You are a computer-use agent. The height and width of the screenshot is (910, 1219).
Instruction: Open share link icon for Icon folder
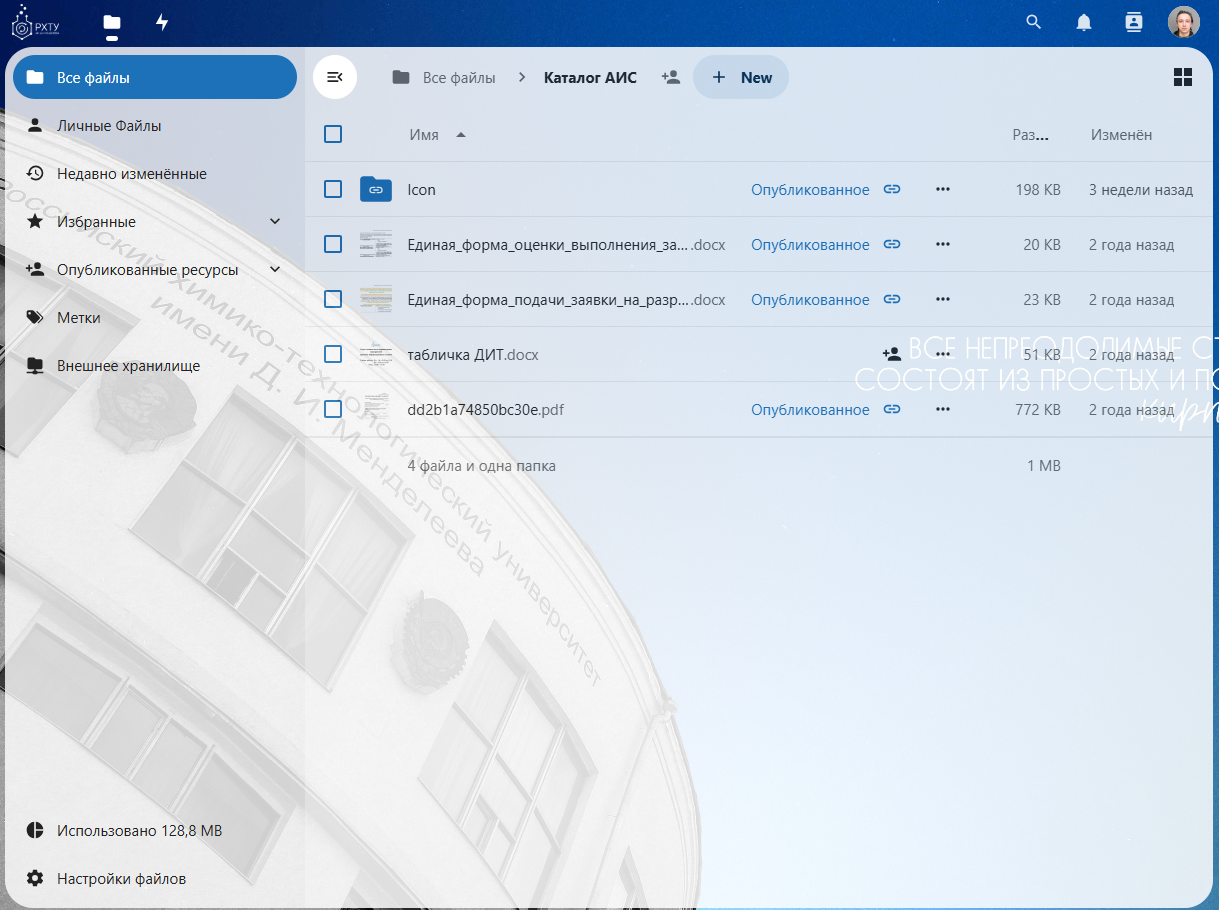pos(892,189)
